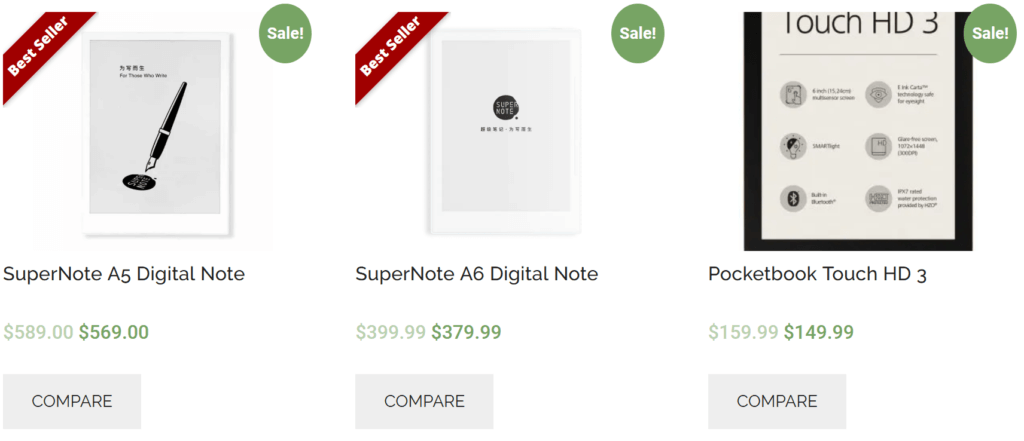1024x441 pixels.
Task: Click the SMARTlight bulb icon in Pocketbook image
Action: (x=793, y=146)
